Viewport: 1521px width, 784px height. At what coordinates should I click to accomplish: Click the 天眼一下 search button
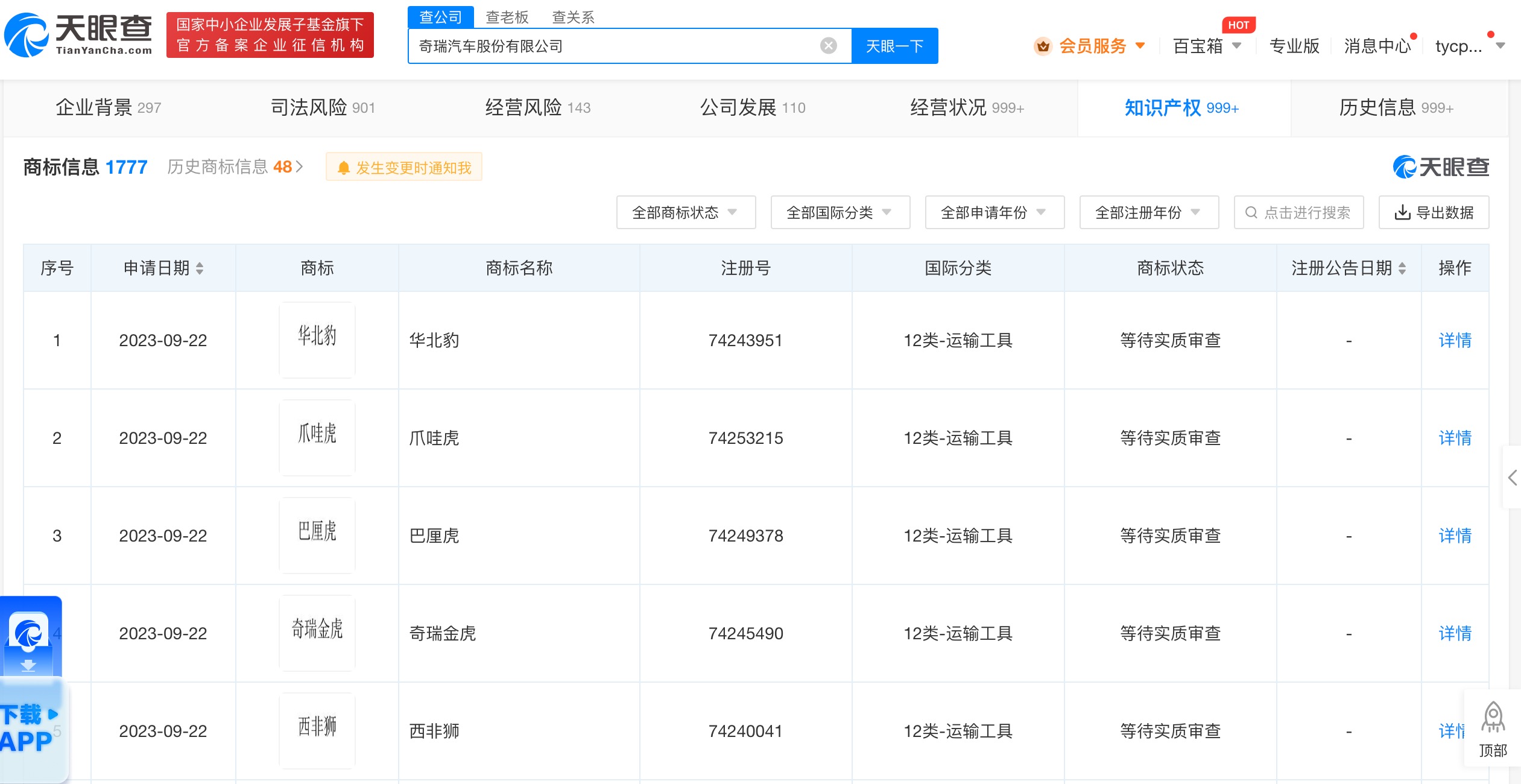point(895,46)
